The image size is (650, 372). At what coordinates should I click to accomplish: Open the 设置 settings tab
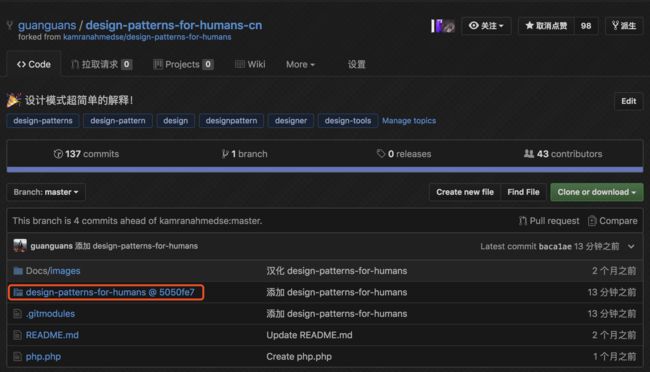357,64
